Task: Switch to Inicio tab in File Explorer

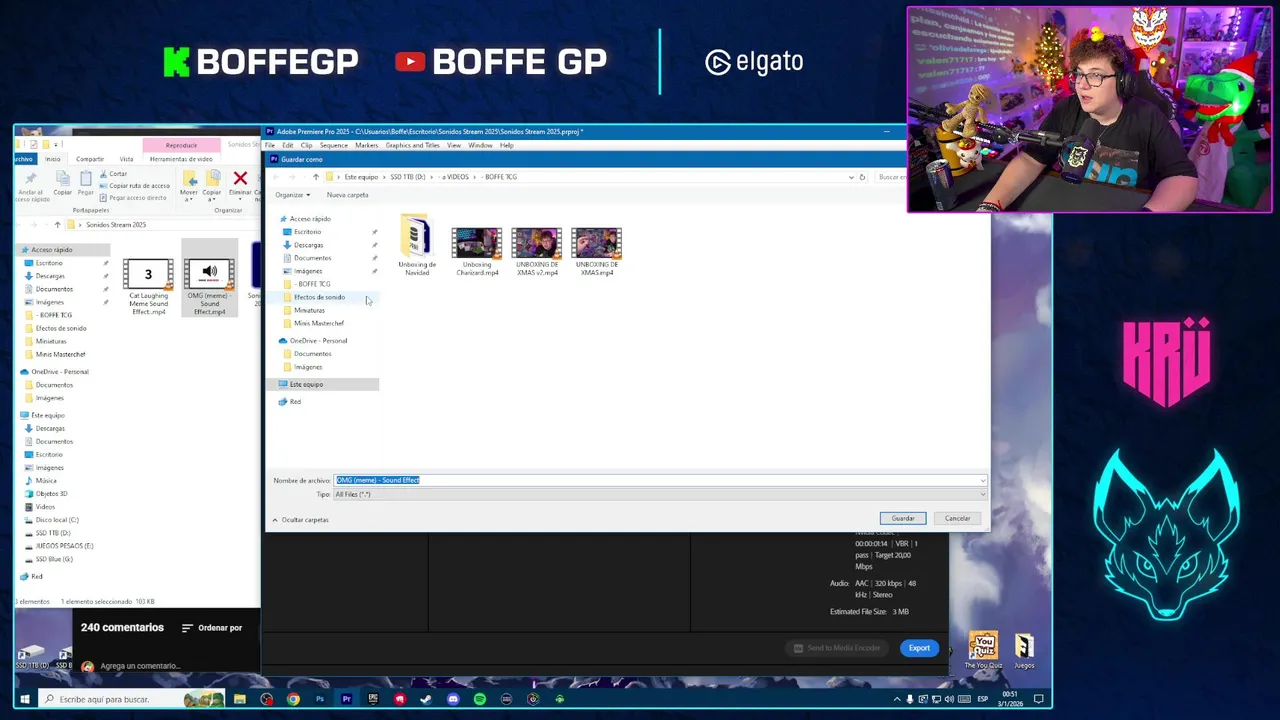Action: [52, 159]
